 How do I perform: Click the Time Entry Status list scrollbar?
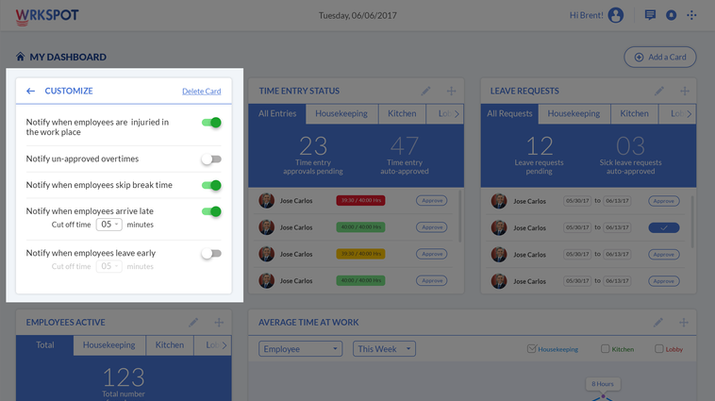pyautogui.click(x=460, y=217)
